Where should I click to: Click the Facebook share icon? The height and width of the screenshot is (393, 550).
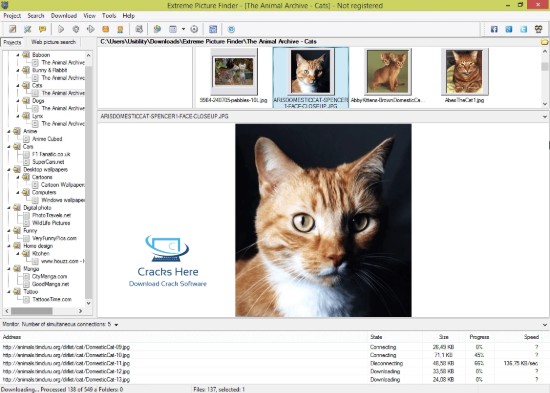tap(494, 29)
